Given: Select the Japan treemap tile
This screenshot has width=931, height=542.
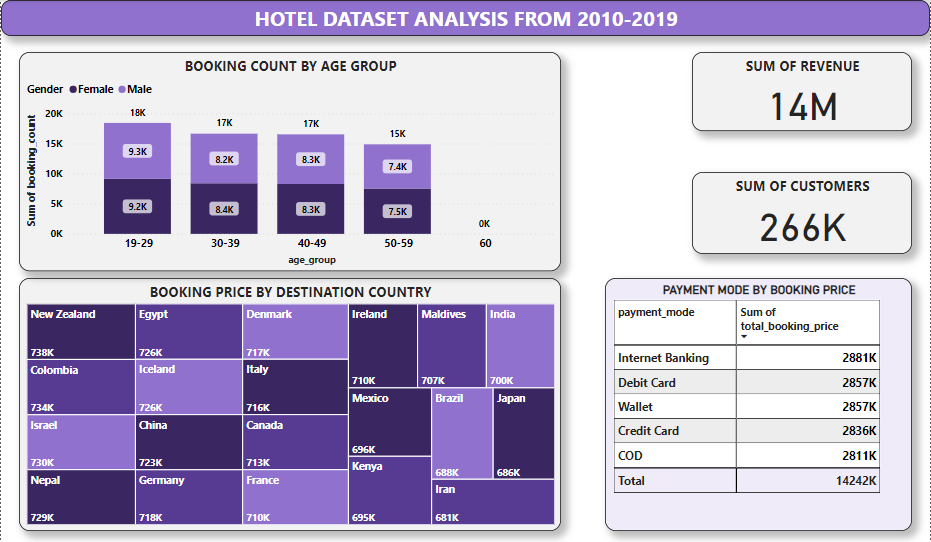Looking at the screenshot, I should pos(524,434).
